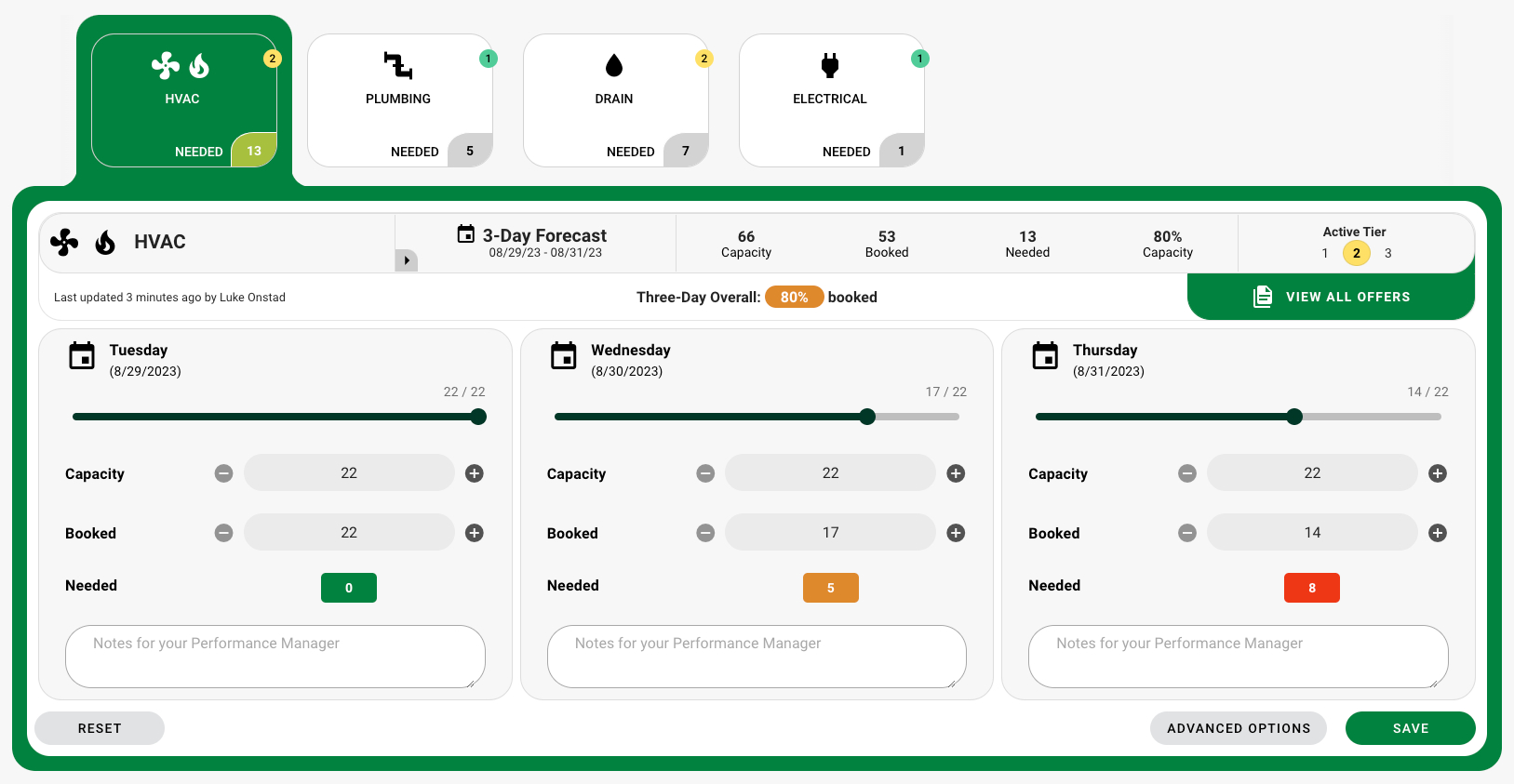Adjust the Wednesday booking slider handle
Viewport: 1514px width, 784px height.
pyautogui.click(x=867, y=417)
